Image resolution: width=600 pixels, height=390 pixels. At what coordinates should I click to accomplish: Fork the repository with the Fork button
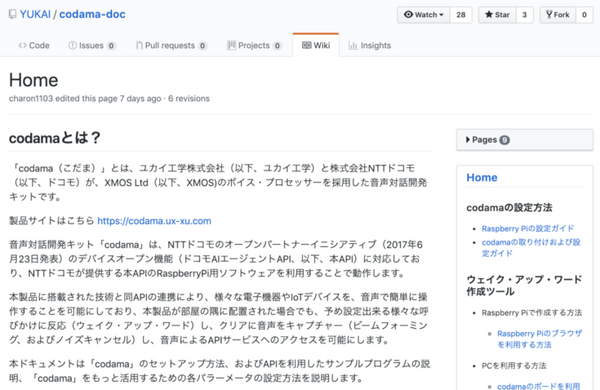558,15
